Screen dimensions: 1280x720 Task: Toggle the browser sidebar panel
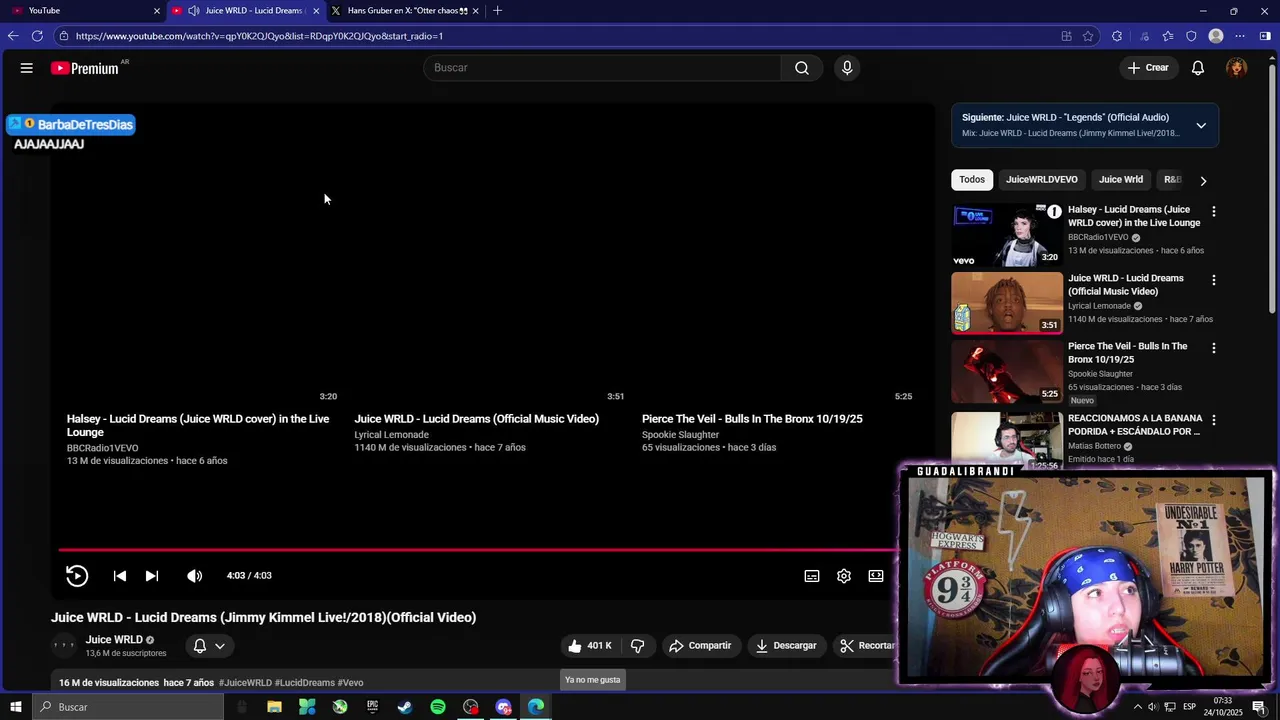point(1265,36)
